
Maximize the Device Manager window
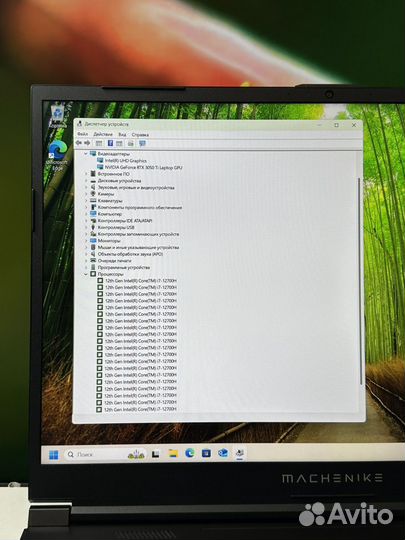336,125
